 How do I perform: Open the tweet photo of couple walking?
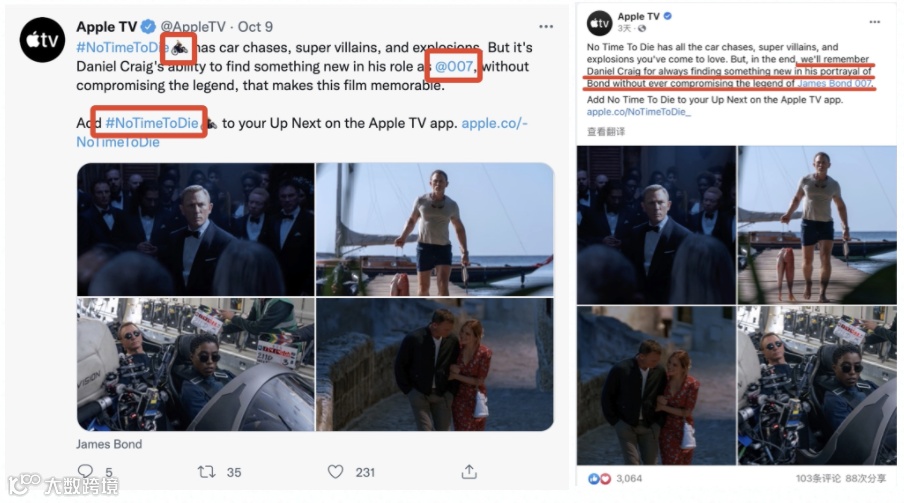pos(435,365)
